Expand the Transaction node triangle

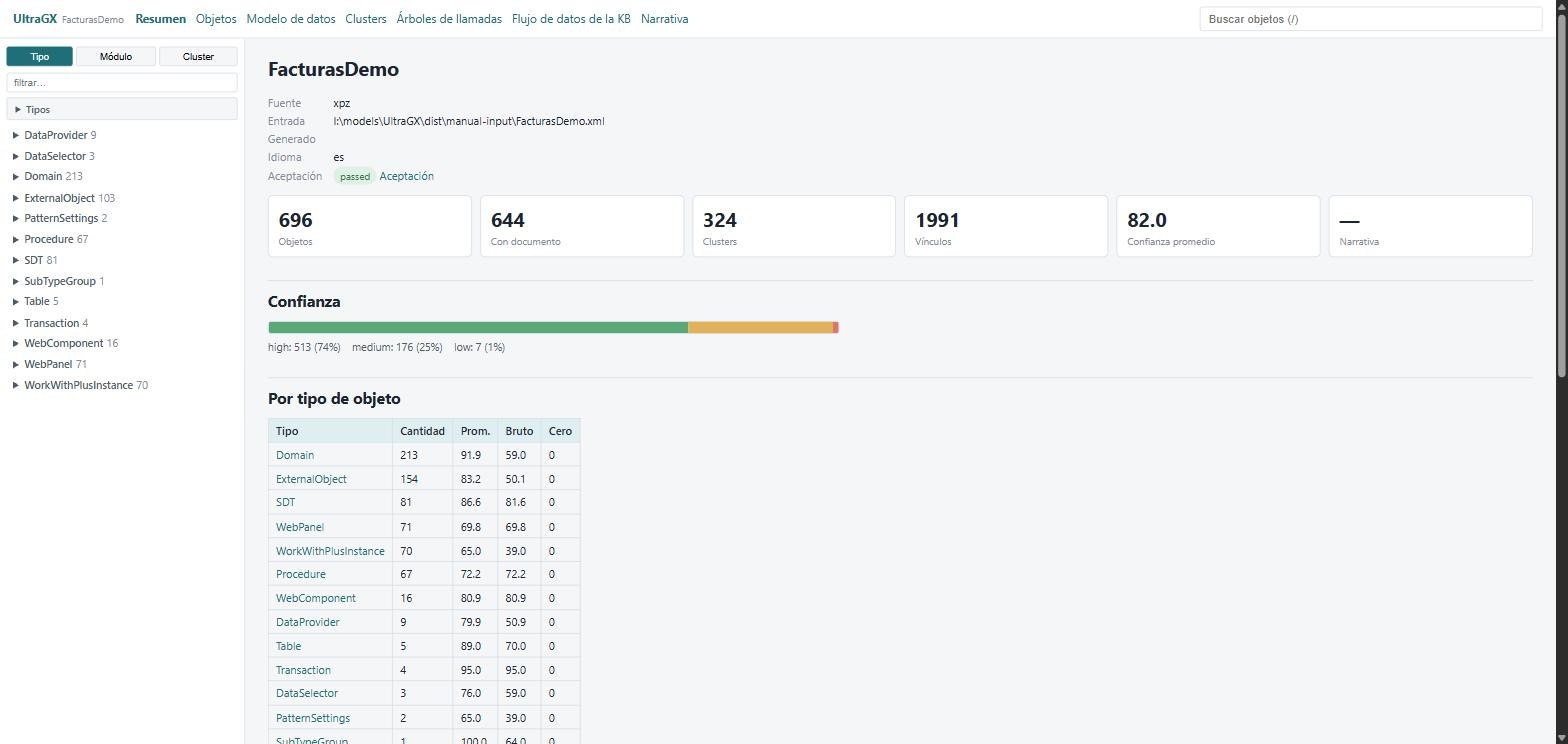coord(16,323)
